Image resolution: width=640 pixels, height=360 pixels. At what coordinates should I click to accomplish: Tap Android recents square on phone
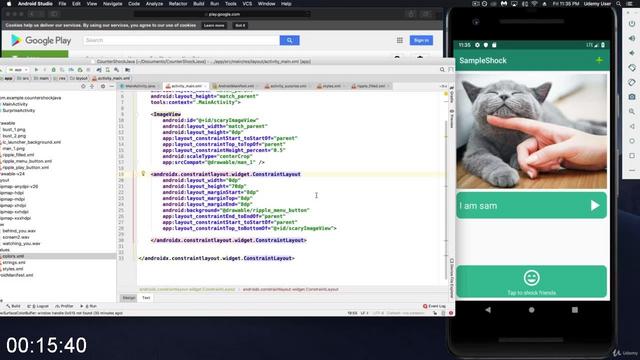tap(575, 310)
